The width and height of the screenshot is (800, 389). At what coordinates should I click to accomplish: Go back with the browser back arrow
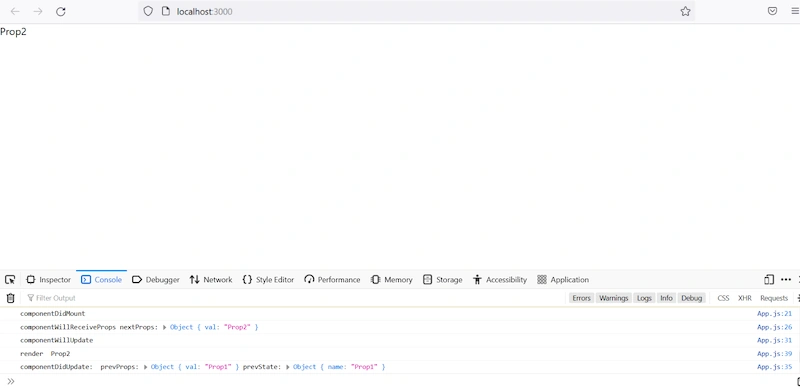click(15, 11)
